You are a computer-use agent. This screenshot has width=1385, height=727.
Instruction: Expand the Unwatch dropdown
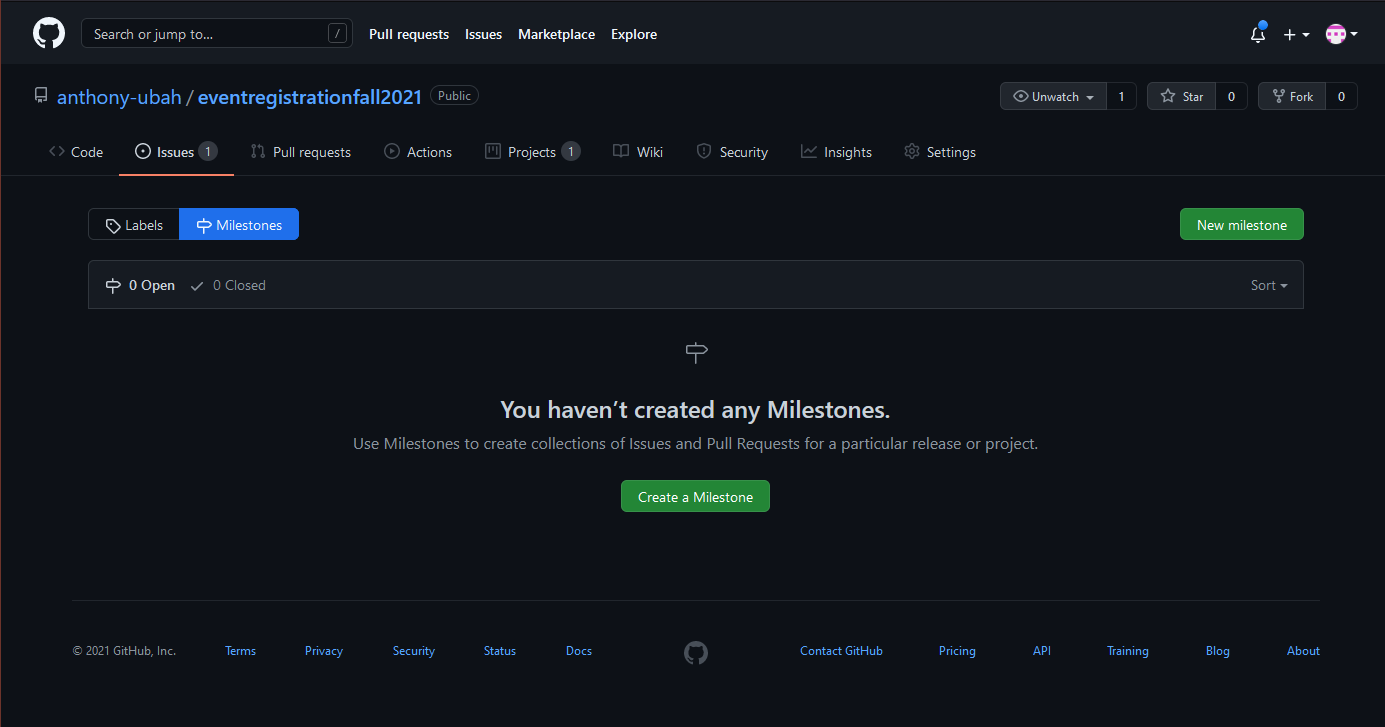tap(1053, 97)
